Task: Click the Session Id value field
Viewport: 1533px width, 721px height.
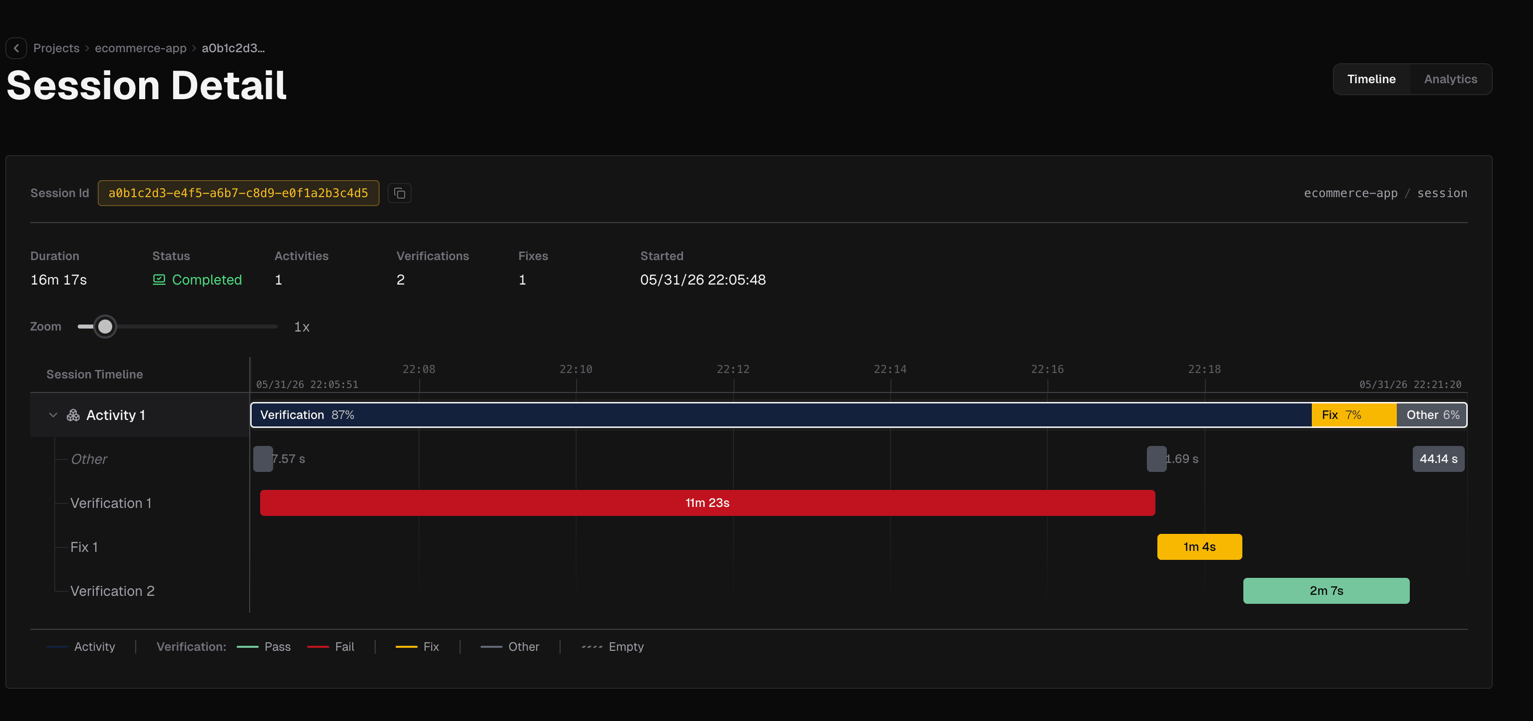Action: pyautogui.click(x=238, y=193)
